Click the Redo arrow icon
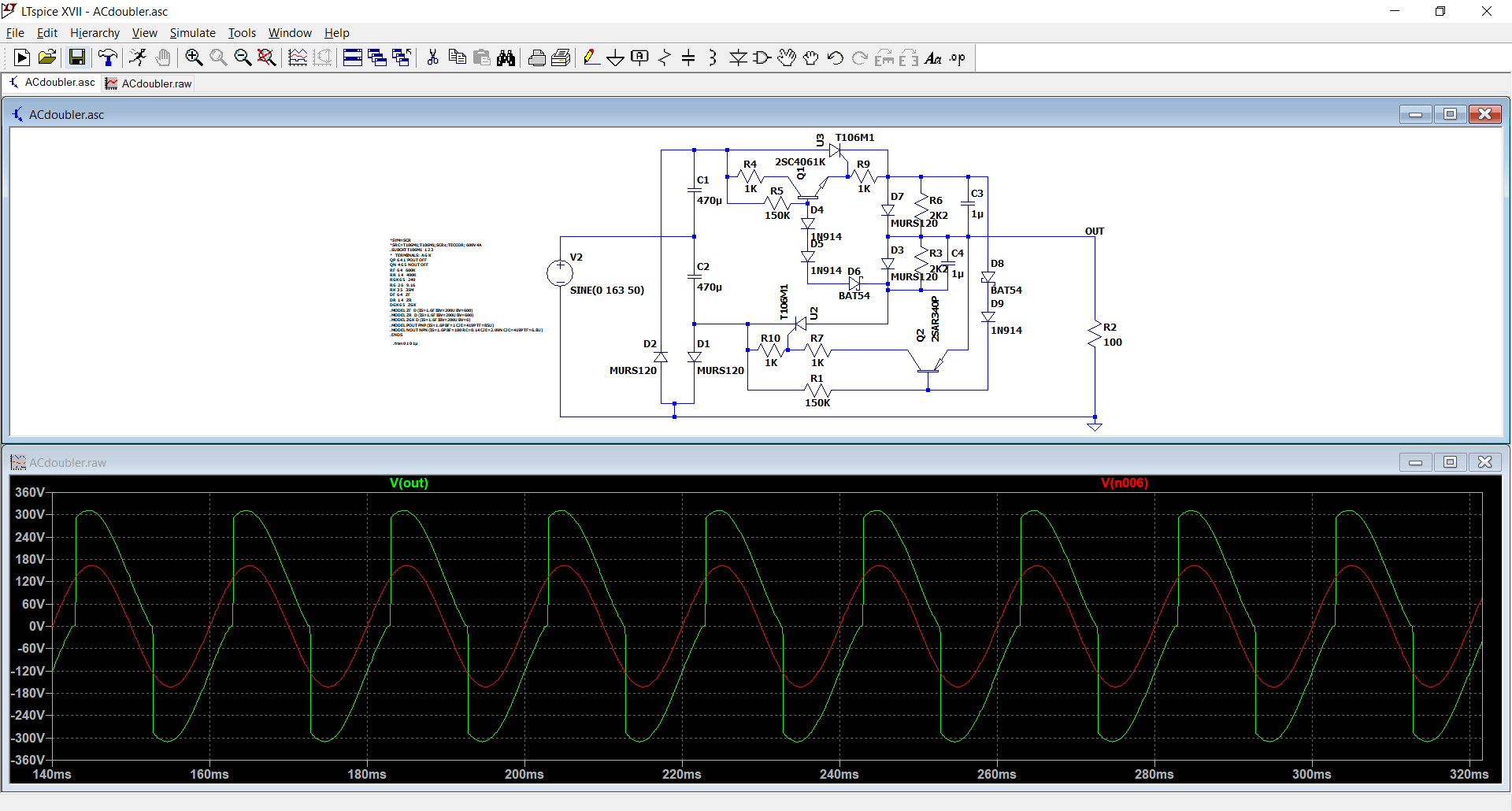This screenshot has height=811, width=1512. [x=860, y=57]
